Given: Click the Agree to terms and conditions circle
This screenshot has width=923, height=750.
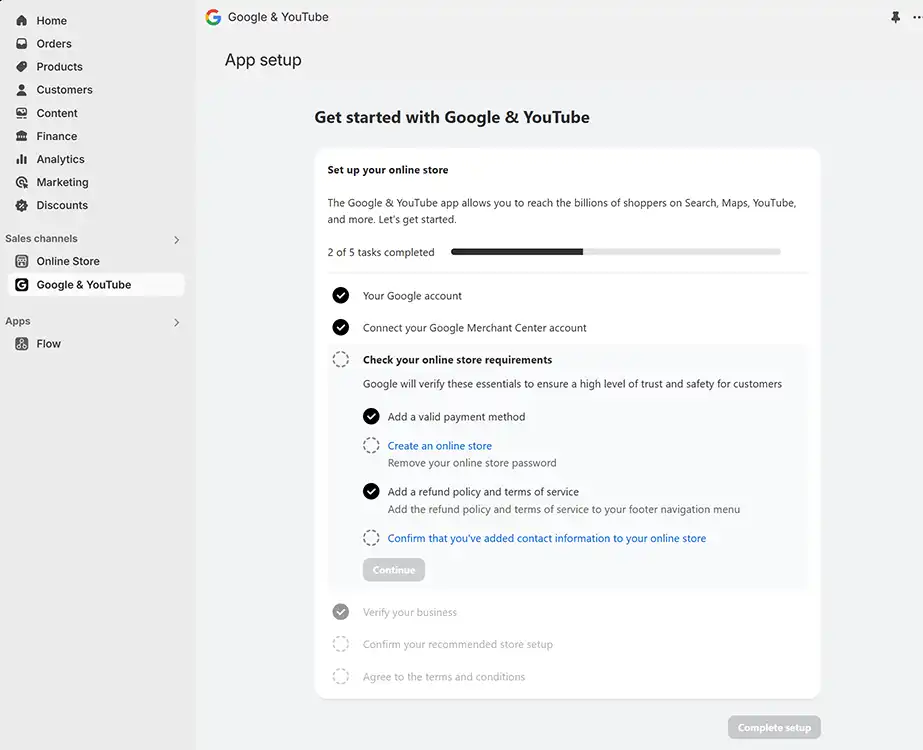Looking at the screenshot, I should (341, 676).
